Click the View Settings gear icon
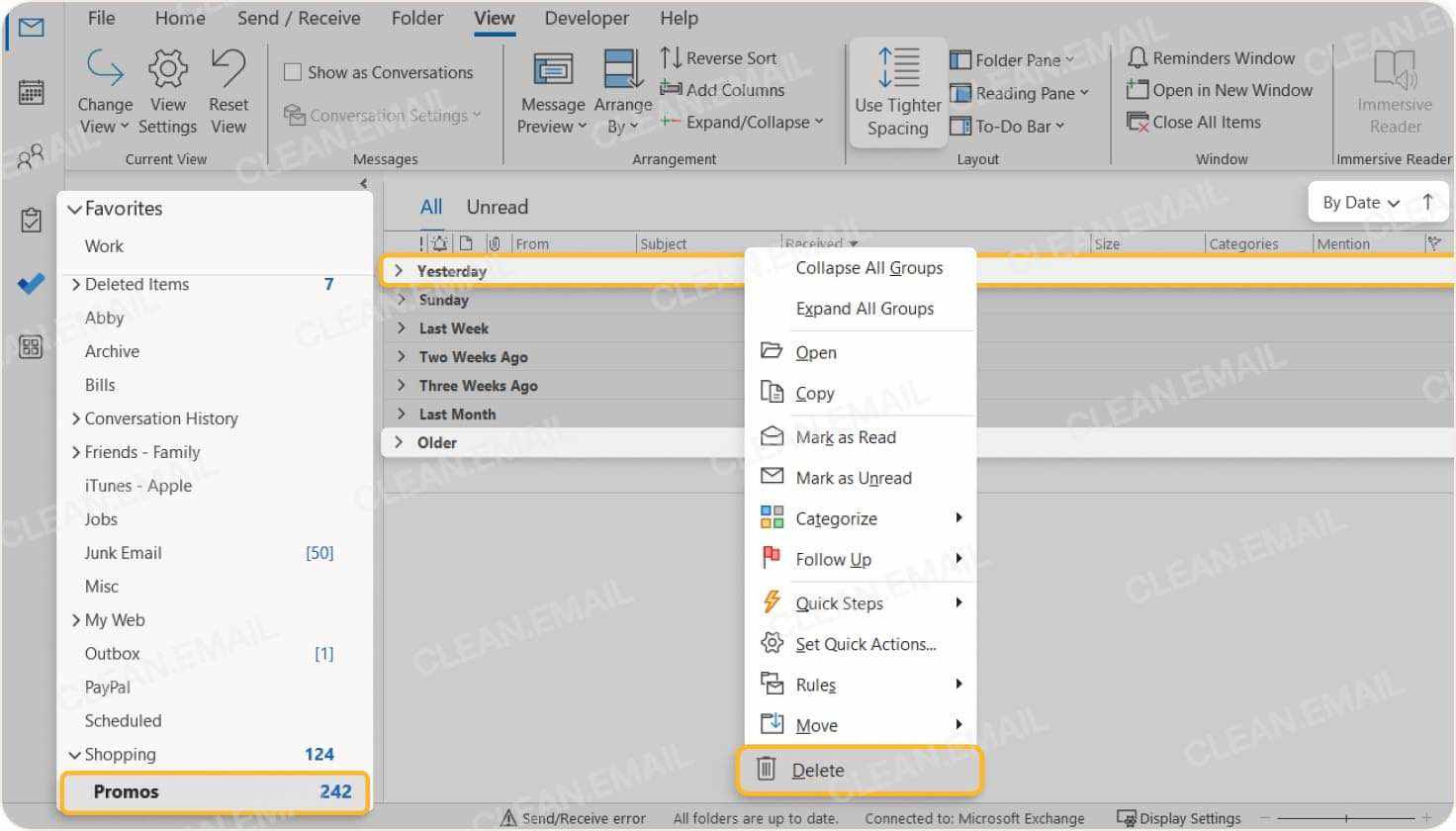Screen dimensions: 1456x831 coord(167,68)
